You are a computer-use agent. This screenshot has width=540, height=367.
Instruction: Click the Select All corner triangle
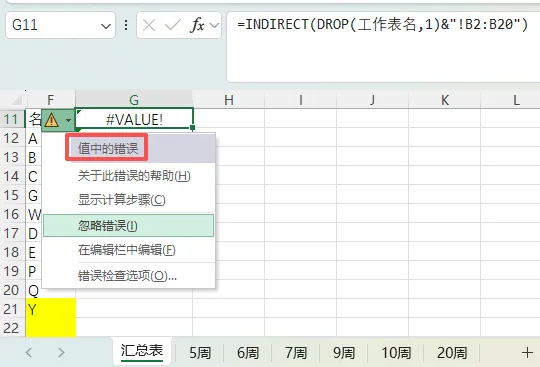[17, 100]
